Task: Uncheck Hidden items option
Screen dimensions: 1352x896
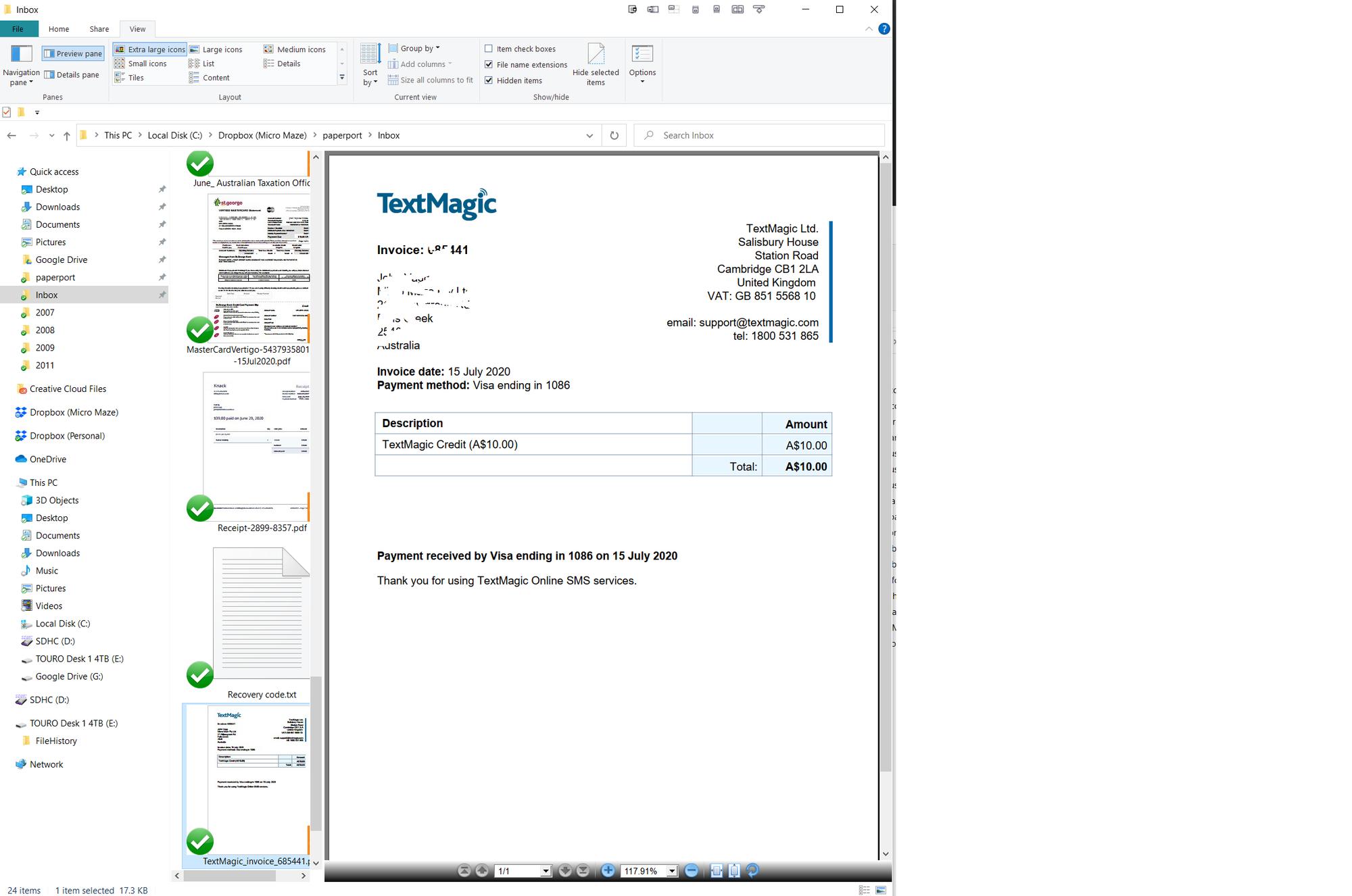Action: point(489,80)
